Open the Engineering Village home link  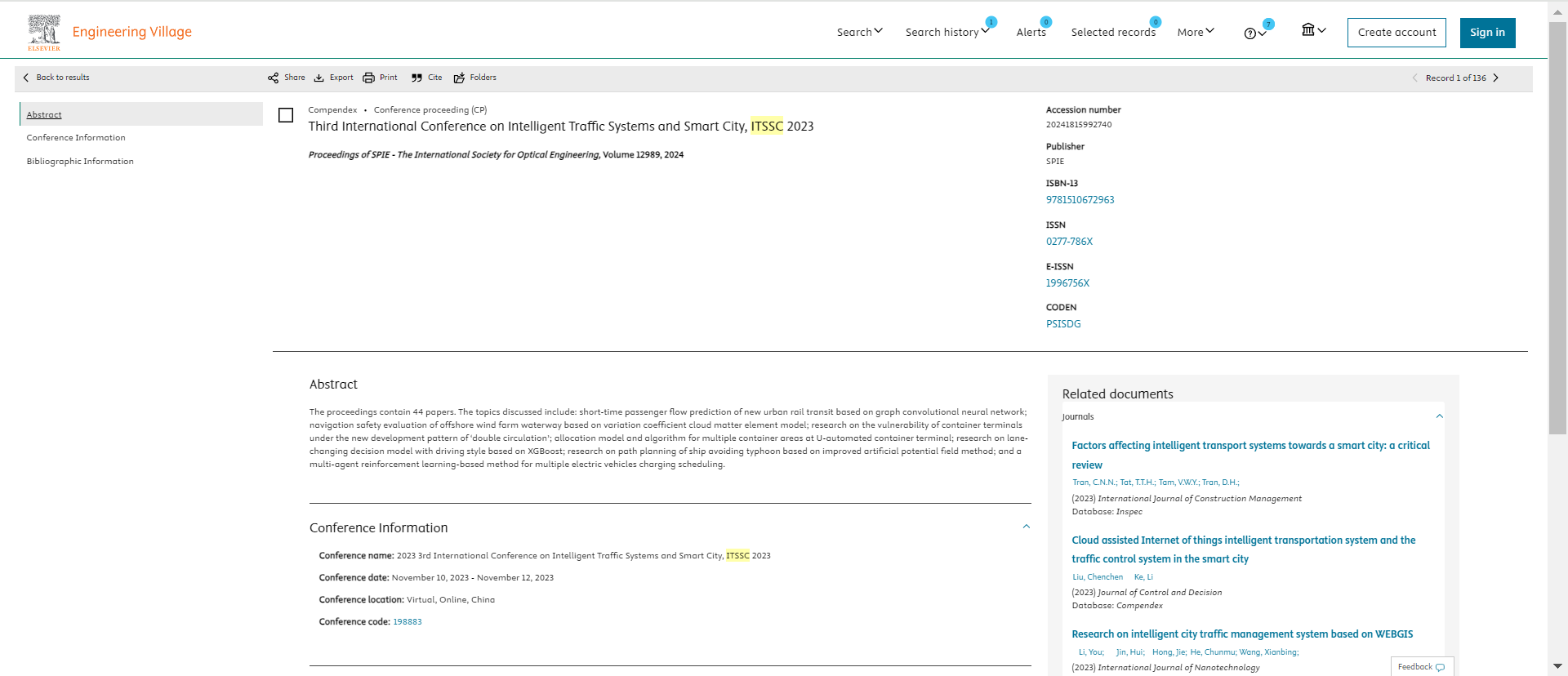click(x=132, y=32)
